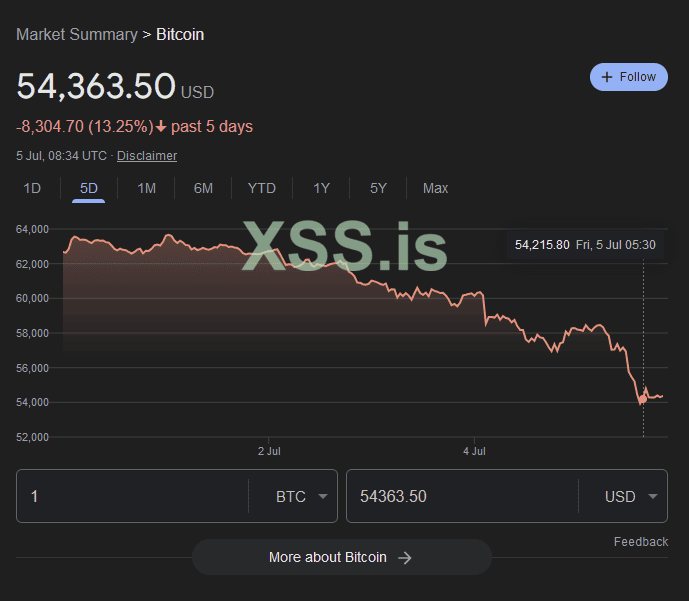Show the Max time range
Image resolution: width=689 pixels, height=601 pixels.
[435, 188]
